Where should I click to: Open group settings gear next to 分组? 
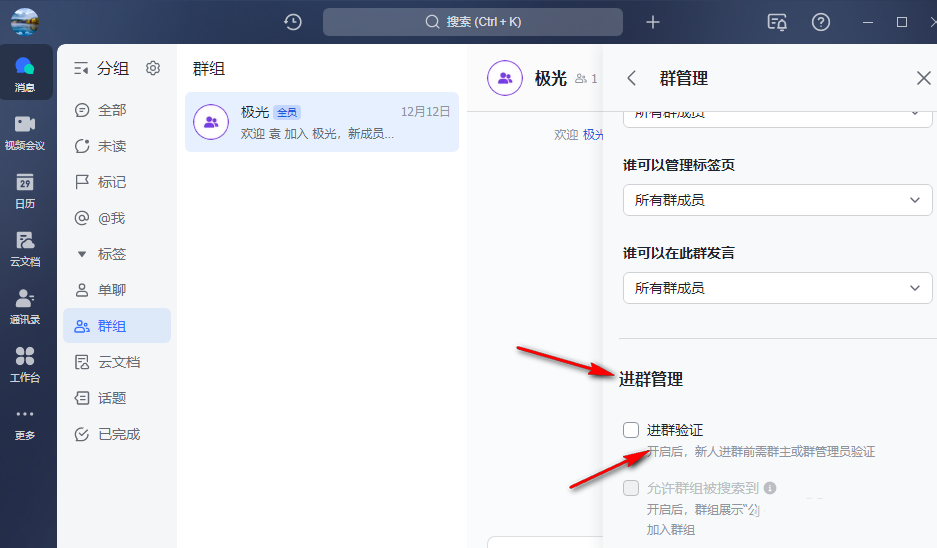tap(153, 68)
